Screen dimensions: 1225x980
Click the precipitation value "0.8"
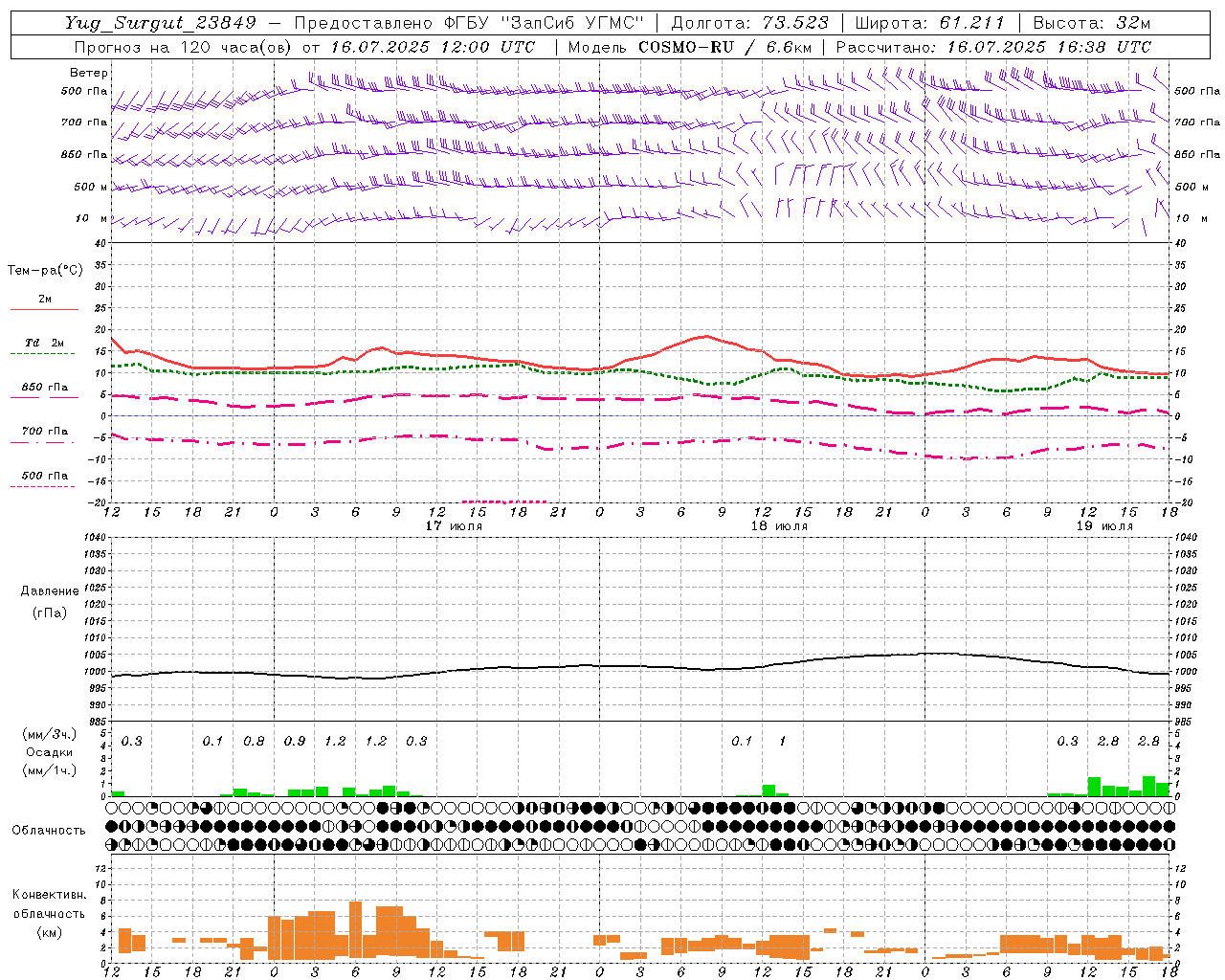tap(254, 742)
